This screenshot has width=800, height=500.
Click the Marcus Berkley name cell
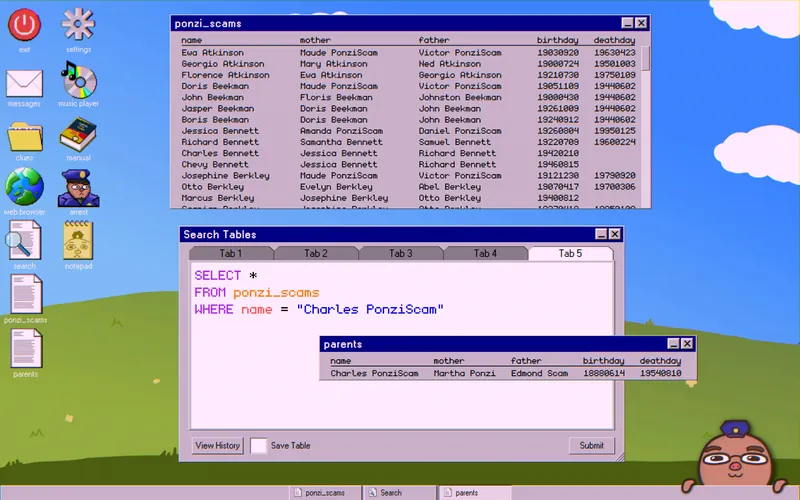coord(218,198)
